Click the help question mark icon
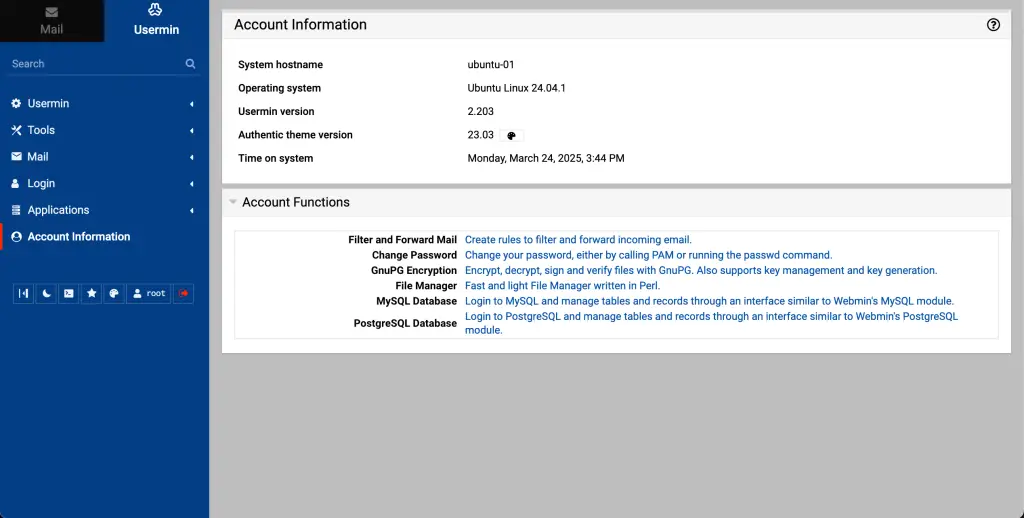The image size is (1024, 518). pyautogui.click(x=993, y=25)
